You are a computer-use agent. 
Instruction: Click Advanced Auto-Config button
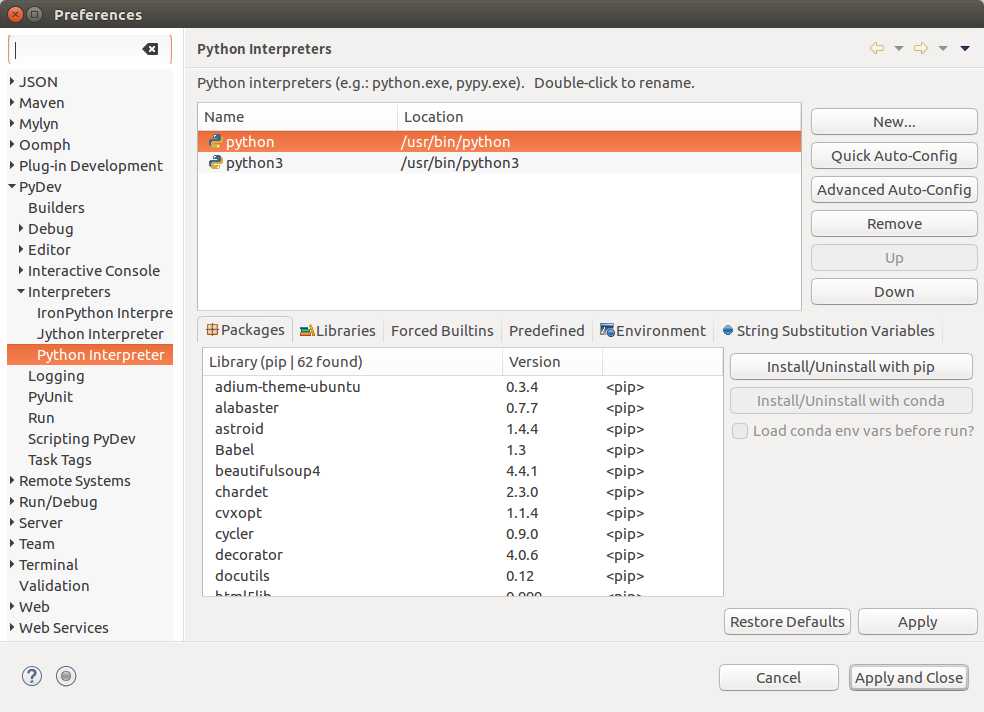[x=894, y=189]
